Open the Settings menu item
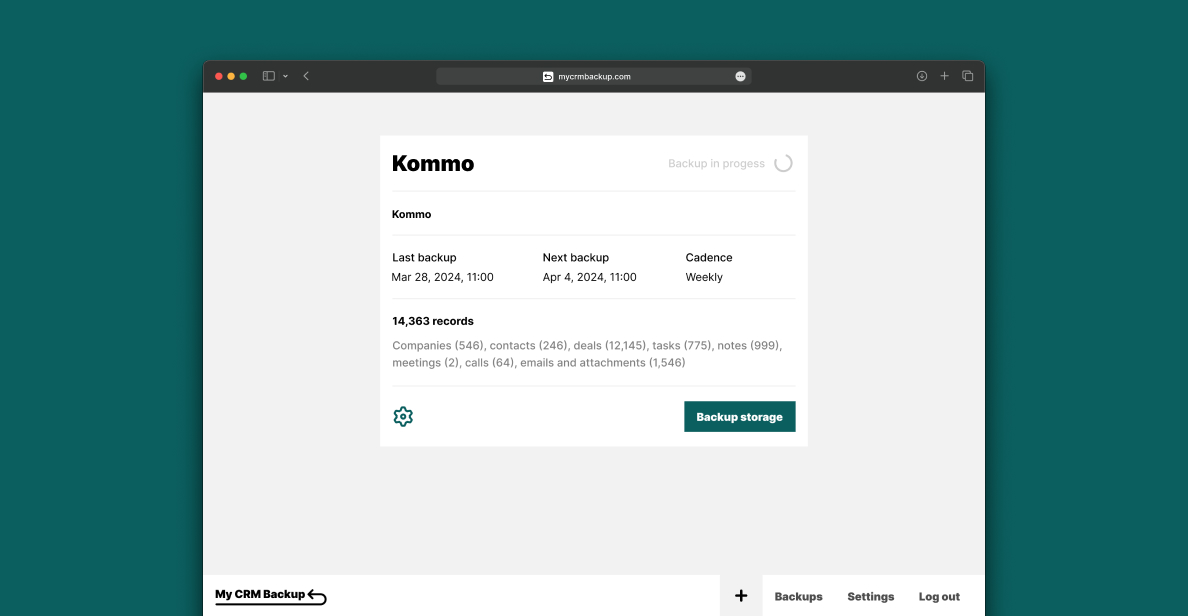Screen dimensions: 1188x616 (x=870, y=597)
